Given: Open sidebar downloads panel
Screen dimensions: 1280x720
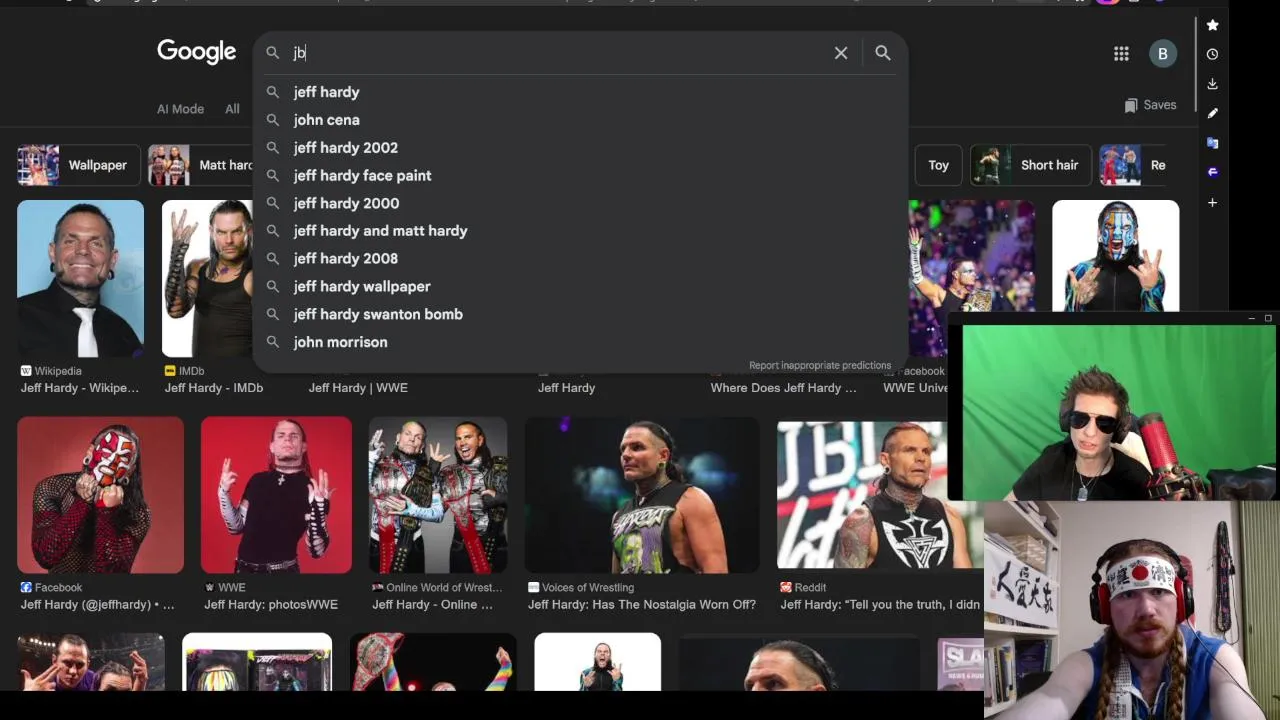Looking at the screenshot, I should (x=1212, y=84).
